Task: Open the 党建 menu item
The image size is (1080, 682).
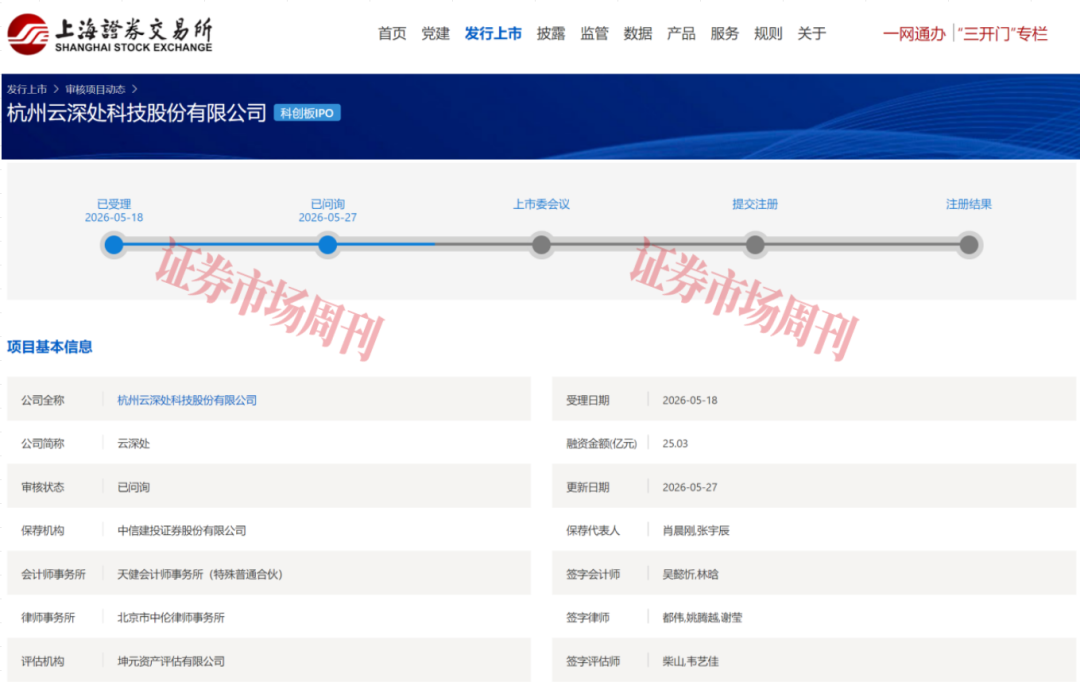Action: coord(435,33)
